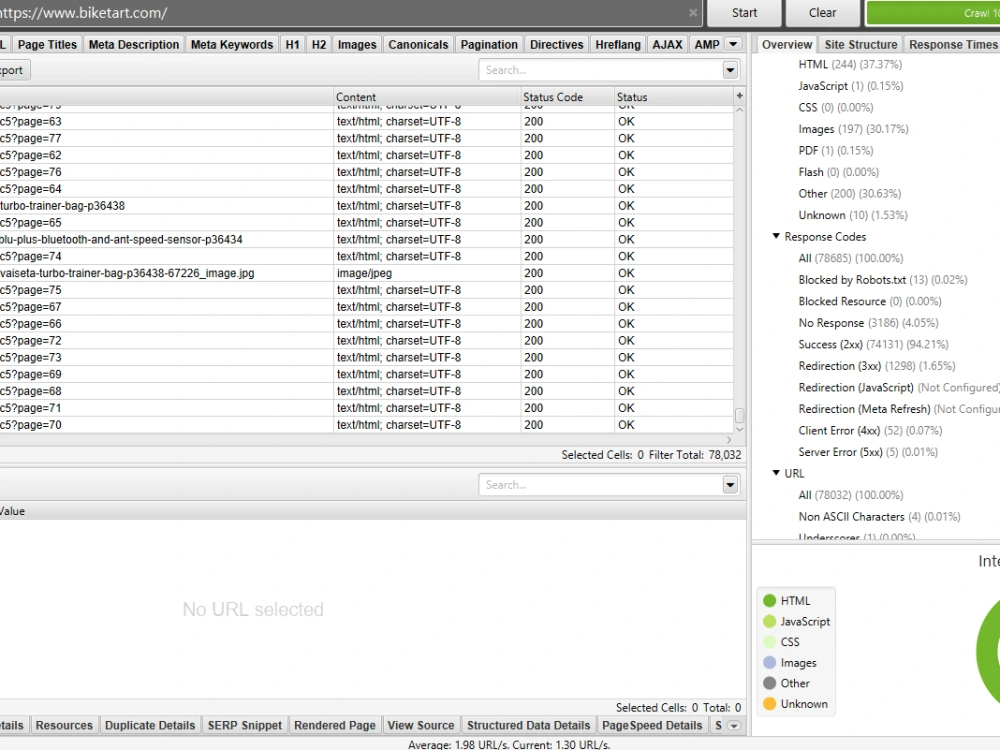Select Server Error (5xx) filter
This screenshot has height=750, width=1000.
click(x=868, y=452)
